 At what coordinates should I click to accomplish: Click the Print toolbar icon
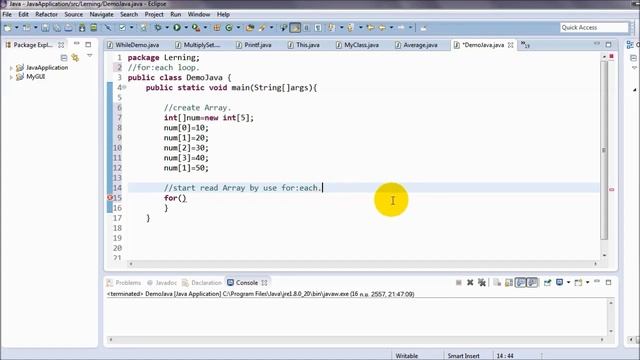69,28
